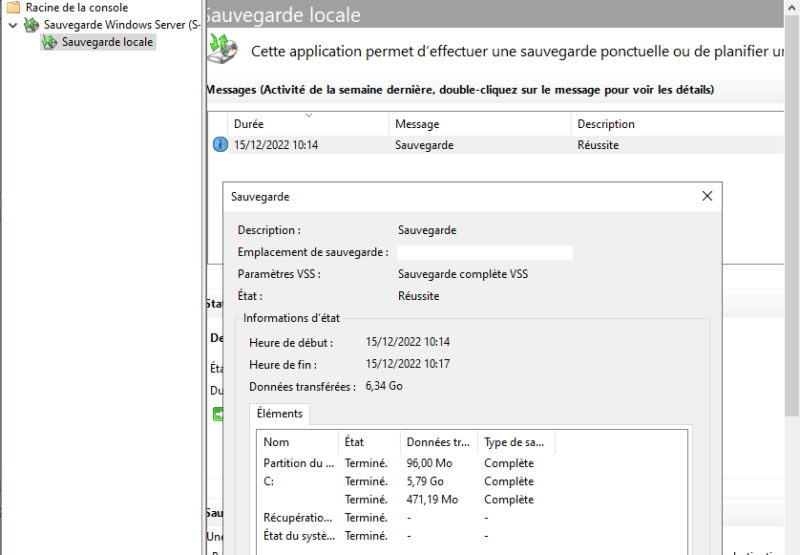800x555 pixels.
Task: Click the Réussite description cell in messages
Action: [598, 145]
